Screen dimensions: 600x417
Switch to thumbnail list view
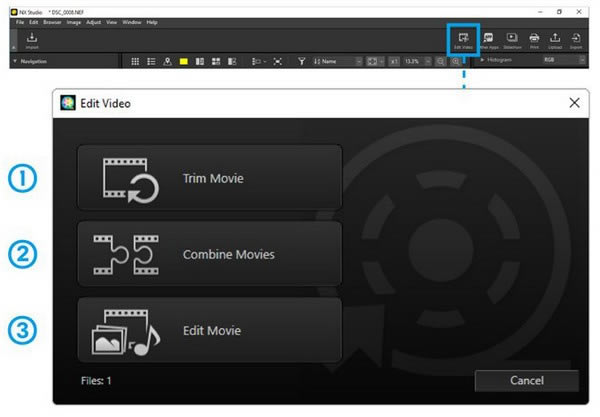pyautogui.click(x=152, y=61)
